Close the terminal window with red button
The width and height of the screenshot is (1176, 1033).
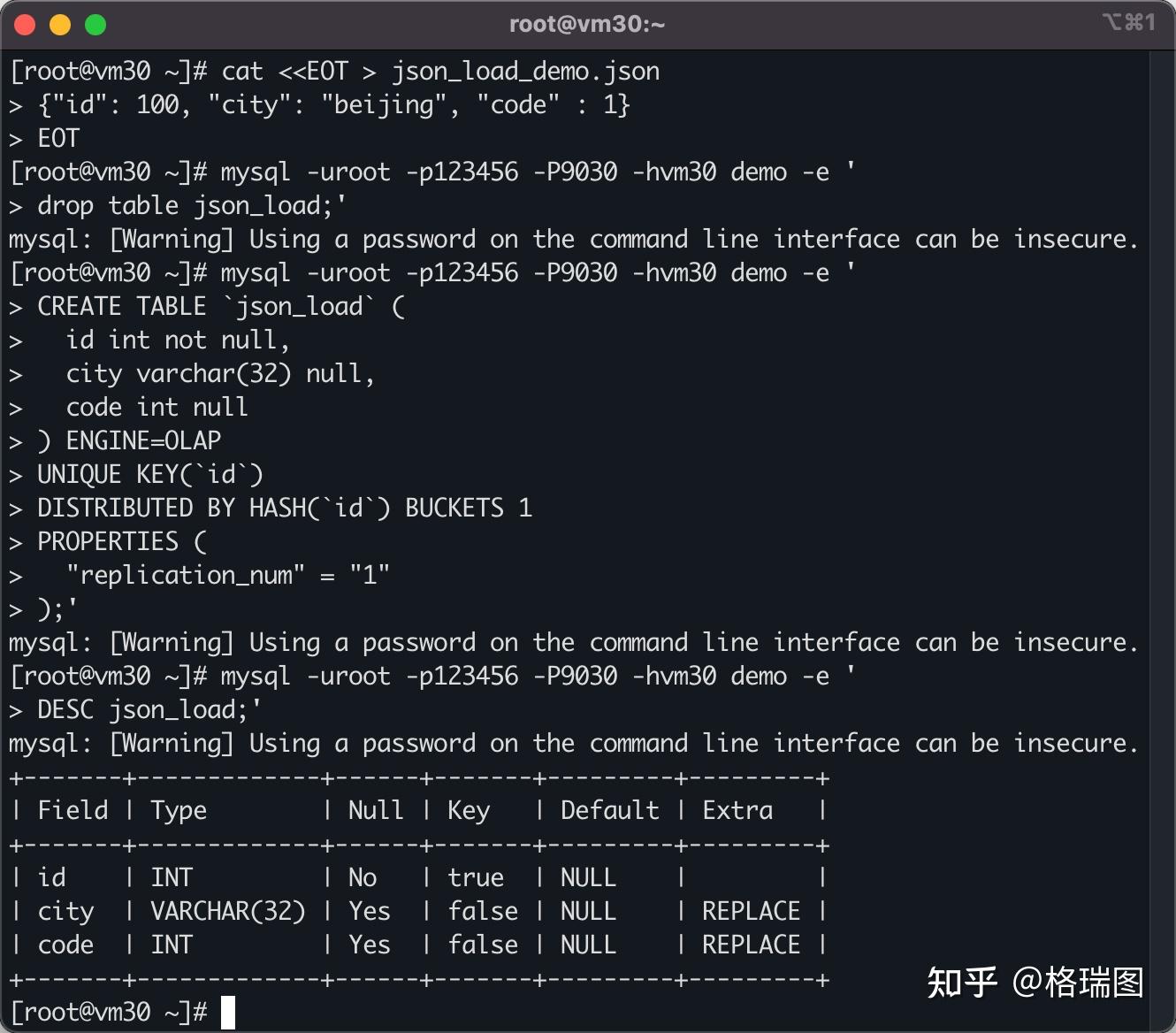pos(25,25)
